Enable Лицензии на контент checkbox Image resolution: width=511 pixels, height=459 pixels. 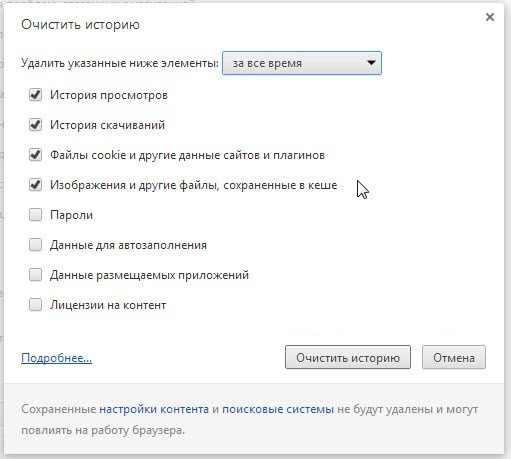[35, 305]
